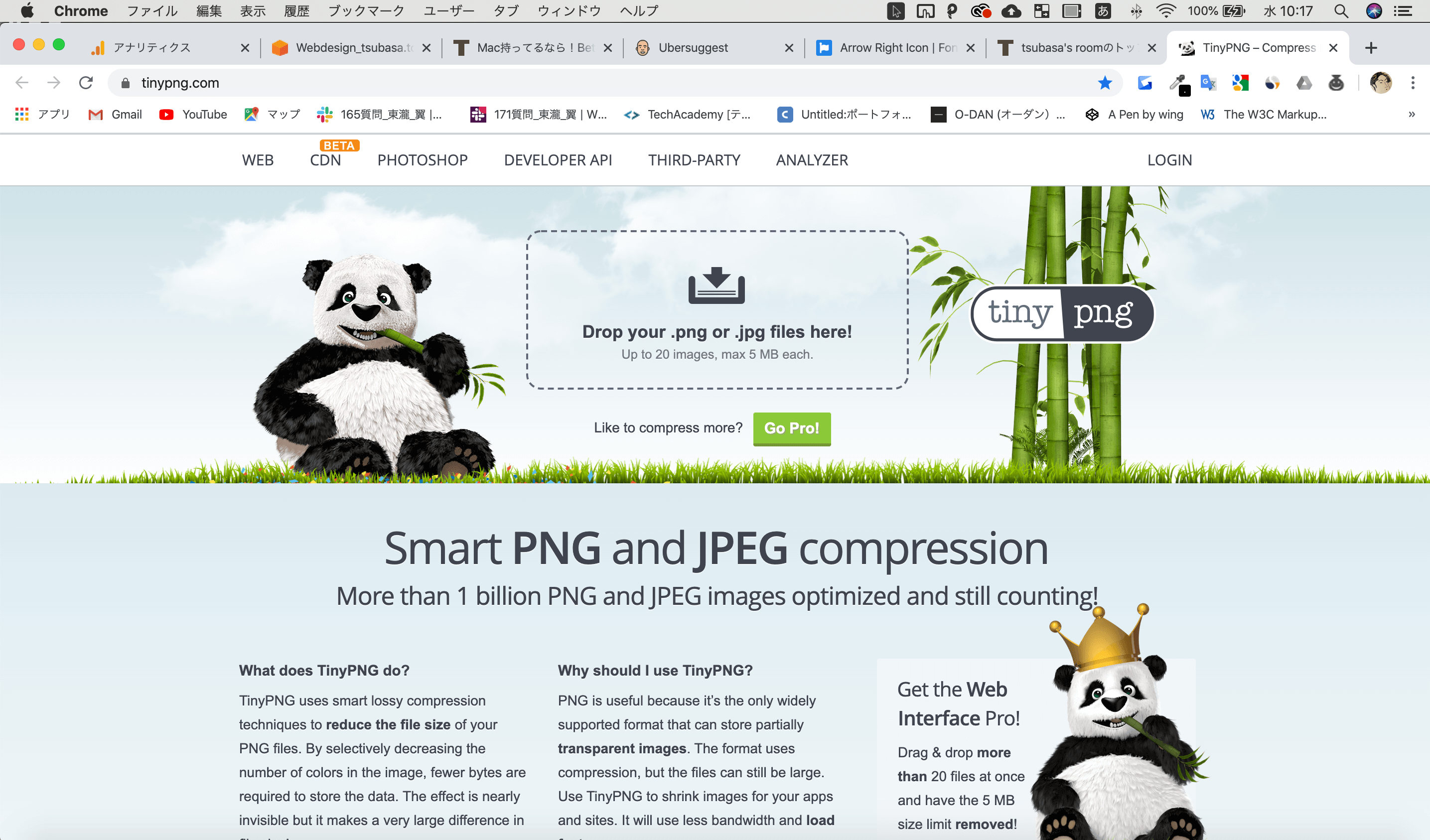The image size is (1430, 840).
Task: Open a new browser tab
Action: 1371,48
